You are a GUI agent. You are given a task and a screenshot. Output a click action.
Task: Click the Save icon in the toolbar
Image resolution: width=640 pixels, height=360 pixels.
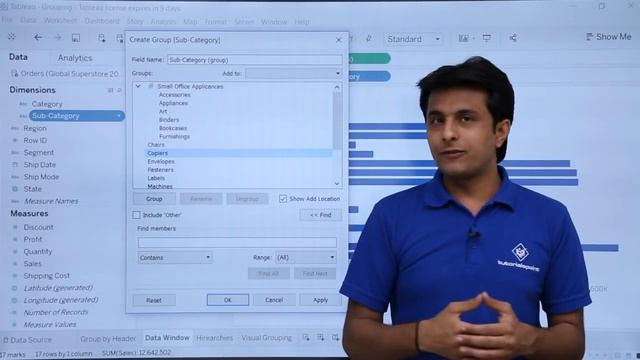[76, 38]
